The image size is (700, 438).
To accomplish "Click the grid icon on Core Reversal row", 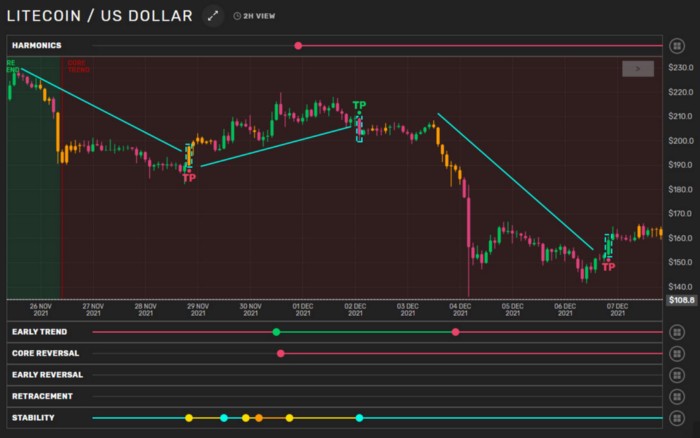I will [677, 354].
